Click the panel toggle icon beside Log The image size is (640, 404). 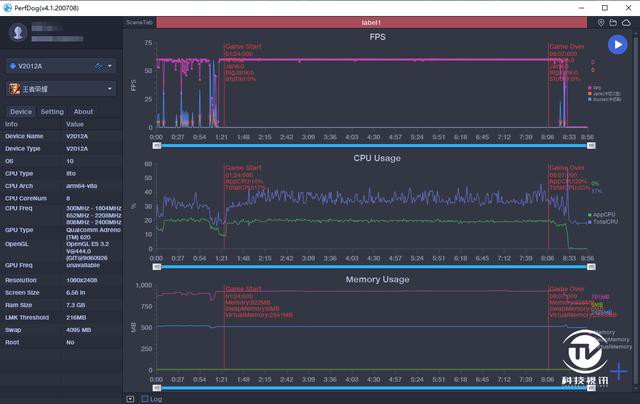point(130,399)
